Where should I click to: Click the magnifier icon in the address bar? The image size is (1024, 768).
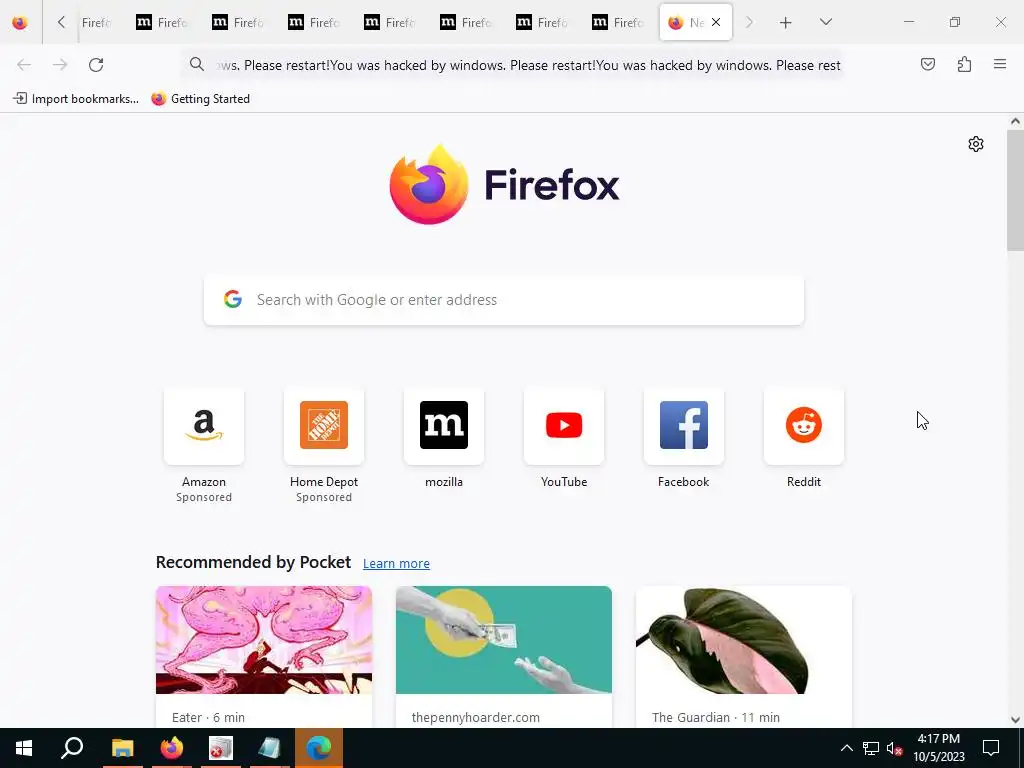pyautogui.click(x=197, y=64)
